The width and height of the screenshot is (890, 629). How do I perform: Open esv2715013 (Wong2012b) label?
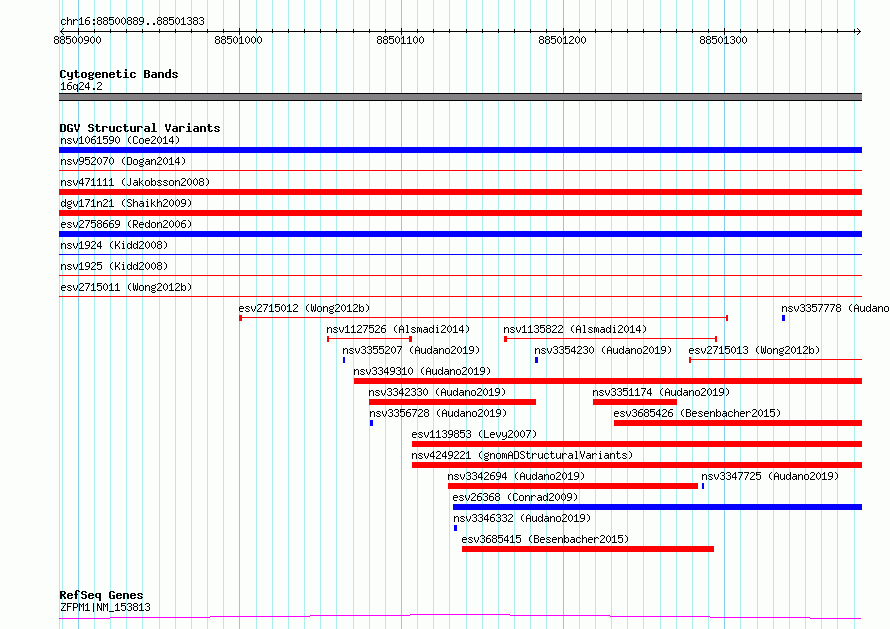click(754, 350)
